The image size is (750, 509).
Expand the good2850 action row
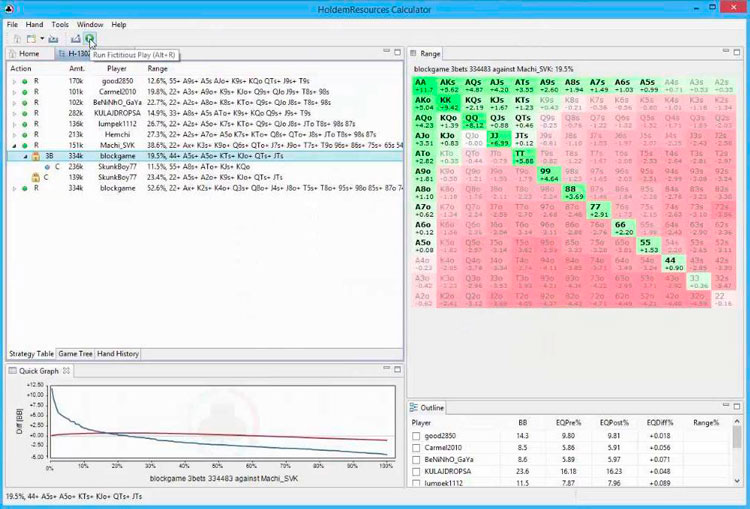click(13, 80)
